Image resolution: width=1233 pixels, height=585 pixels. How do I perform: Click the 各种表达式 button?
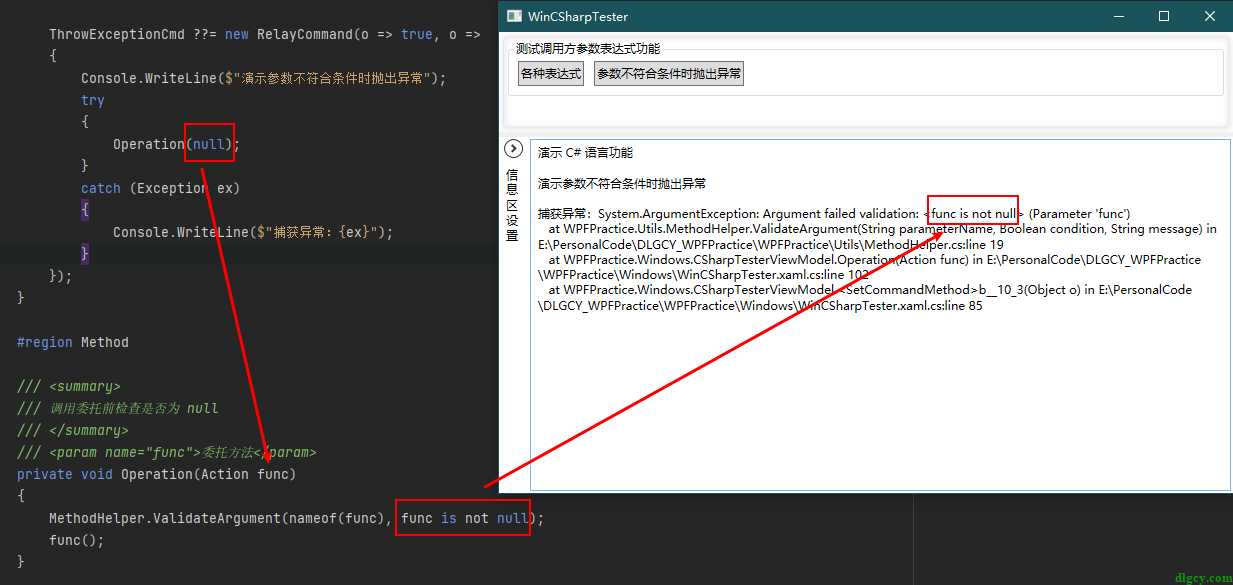(551, 74)
